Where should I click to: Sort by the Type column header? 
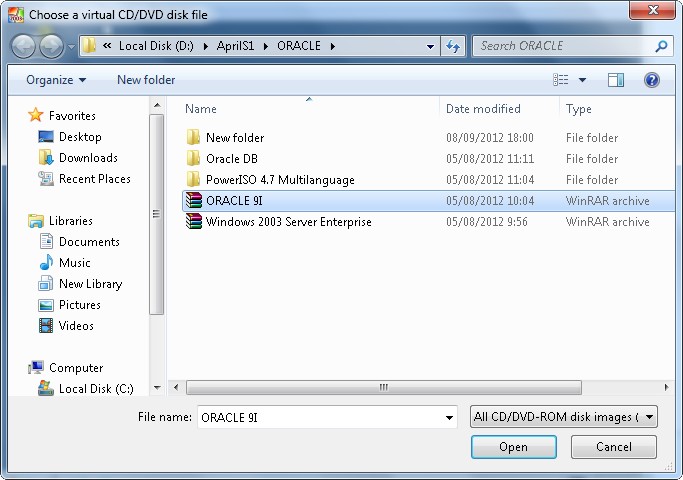(578, 109)
